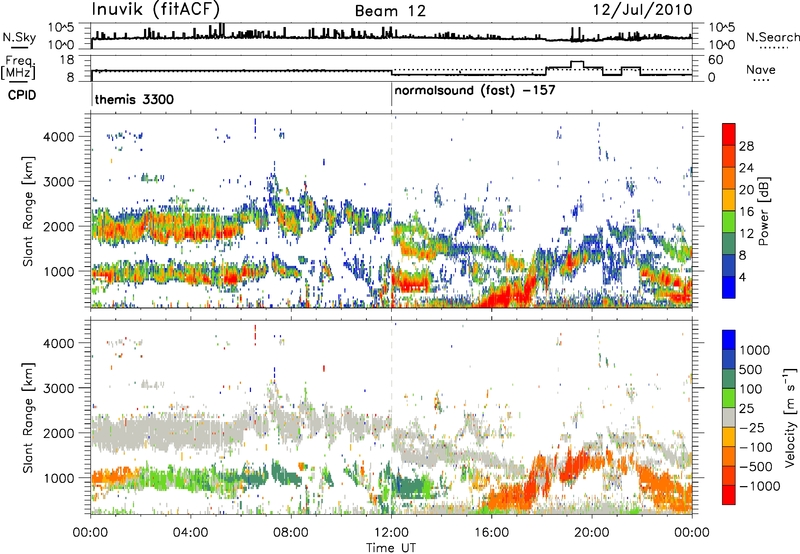800x554 pixels.
Task: Click the "Slant Range [km]" label of the velocity panel
Action: (x=28, y=417)
